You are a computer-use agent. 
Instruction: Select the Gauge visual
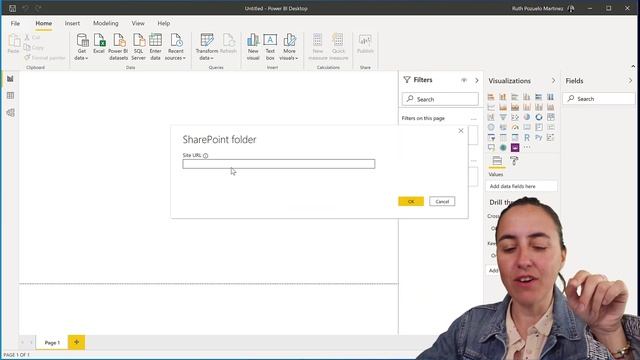[x=515, y=127]
